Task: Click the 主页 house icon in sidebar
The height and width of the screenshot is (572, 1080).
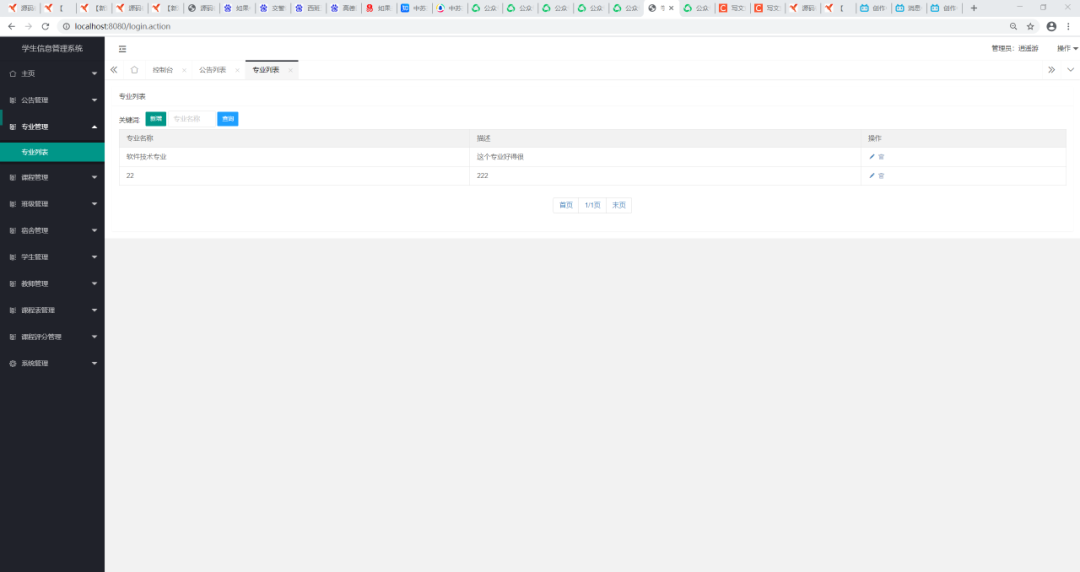Action: (12, 74)
